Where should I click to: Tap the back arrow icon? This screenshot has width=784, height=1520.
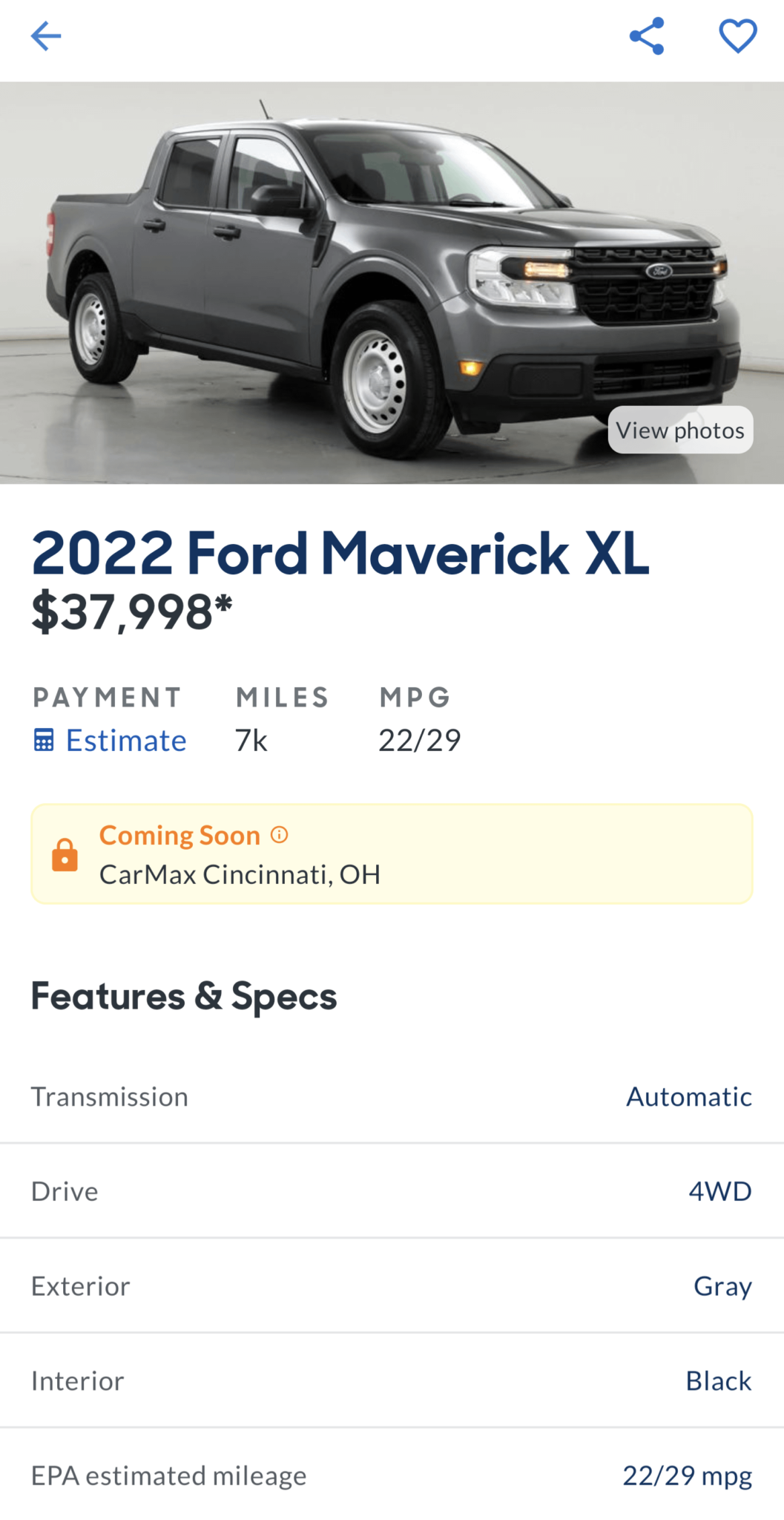coord(45,36)
